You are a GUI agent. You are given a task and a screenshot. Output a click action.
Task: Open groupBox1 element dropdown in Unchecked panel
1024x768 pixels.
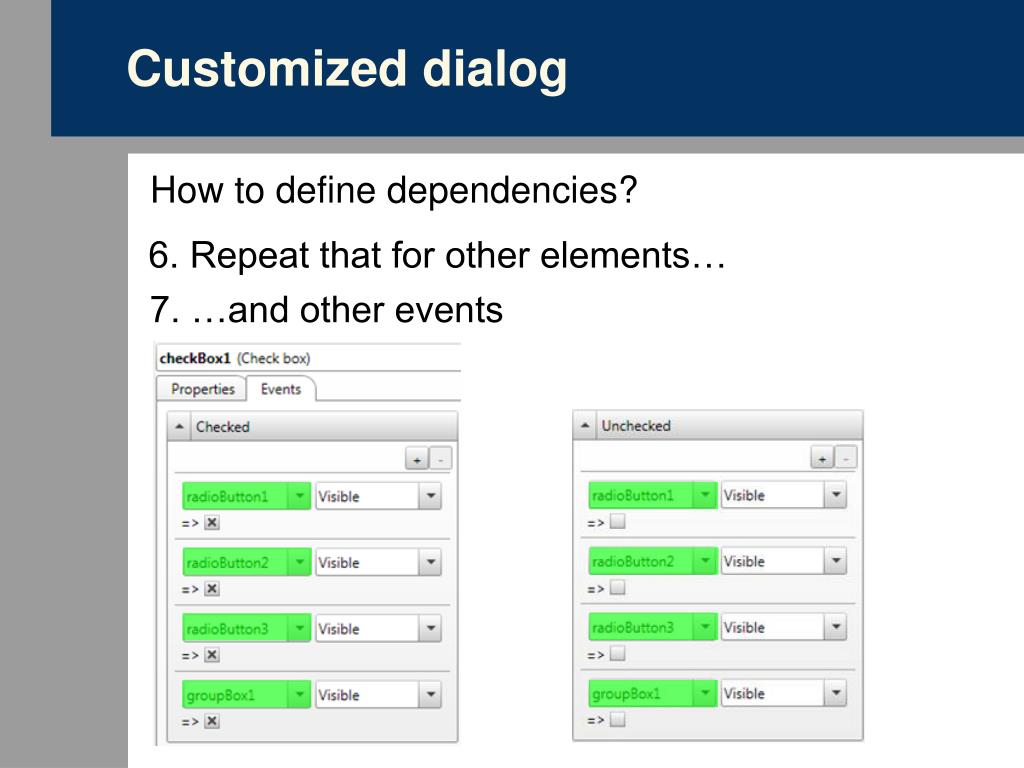[x=705, y=693]
